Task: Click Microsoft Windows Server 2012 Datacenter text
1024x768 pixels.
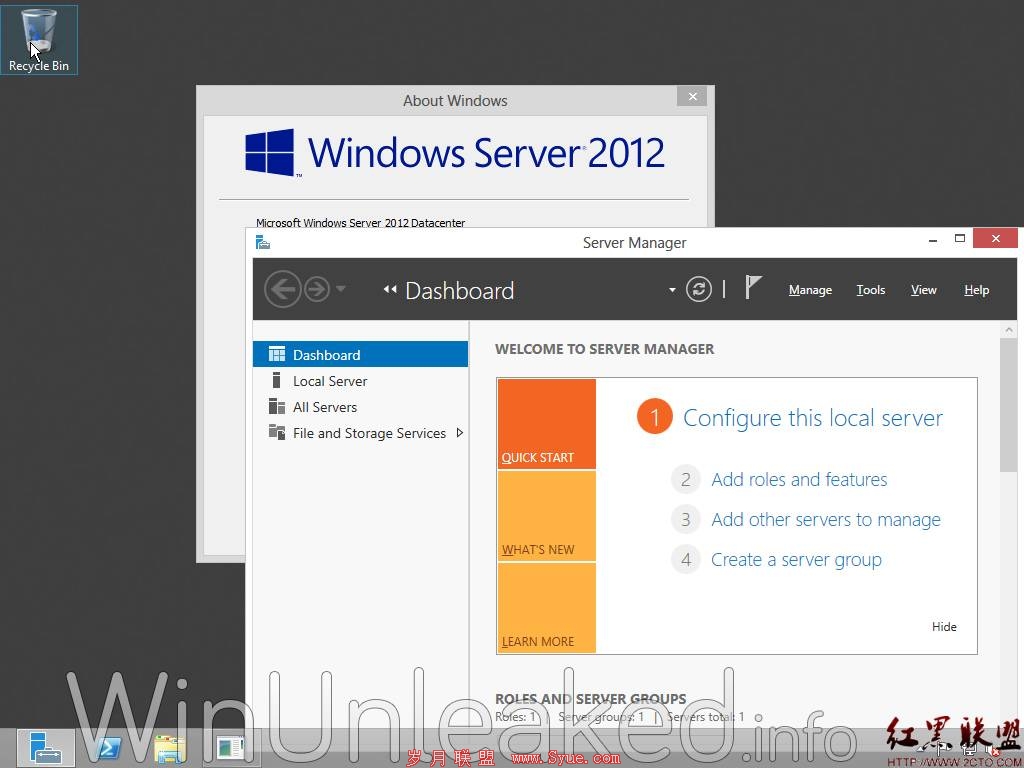Action: click(x=360, y=223)
